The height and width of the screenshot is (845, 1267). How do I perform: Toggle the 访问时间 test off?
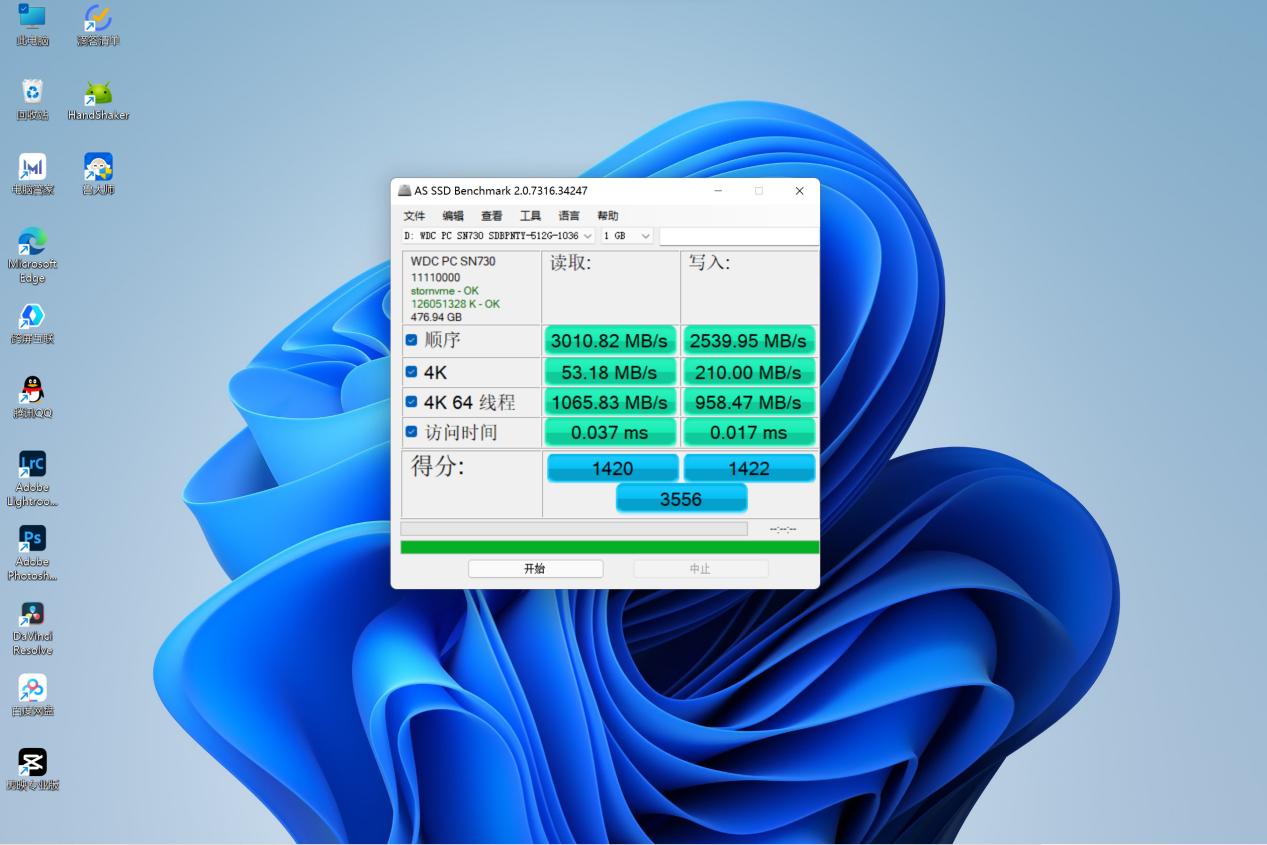coord(410,431)
